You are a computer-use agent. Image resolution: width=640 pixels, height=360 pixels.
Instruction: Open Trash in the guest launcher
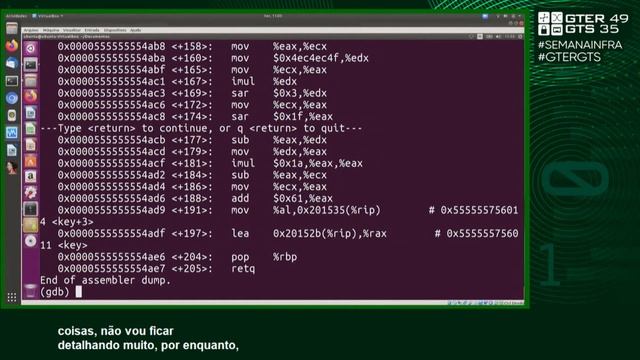click(x=31, y=291)
